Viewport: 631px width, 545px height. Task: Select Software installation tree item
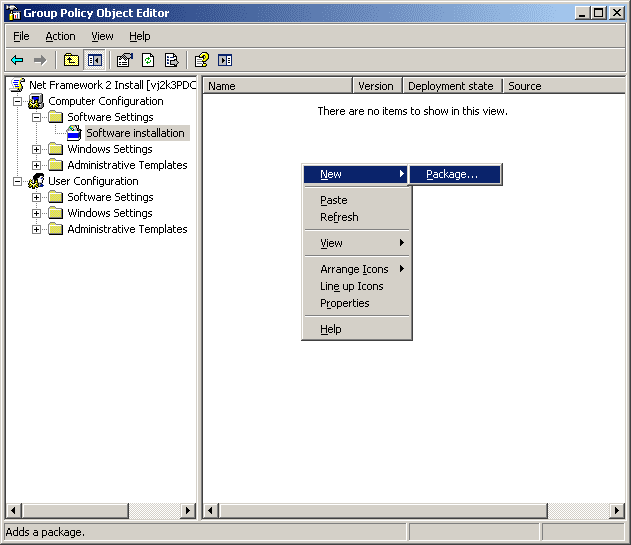click(x=136, y=133)
